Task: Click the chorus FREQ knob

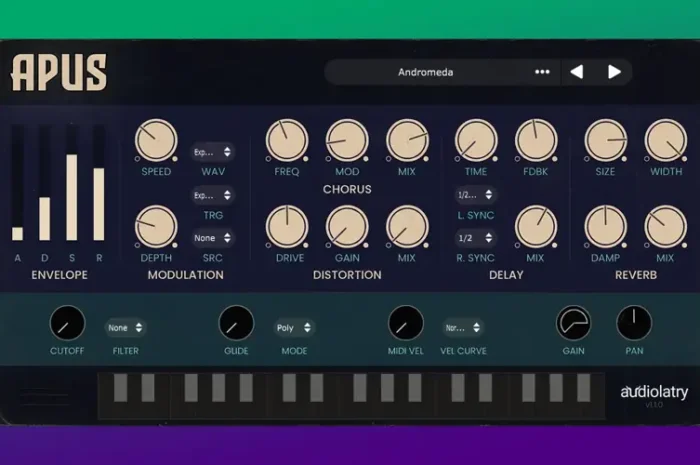Action: click(287, 140)
